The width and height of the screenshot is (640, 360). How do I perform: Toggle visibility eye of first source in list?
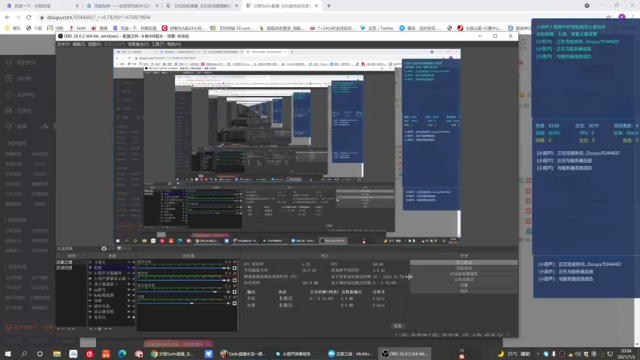pyautogui.click(x=129, y=262)
